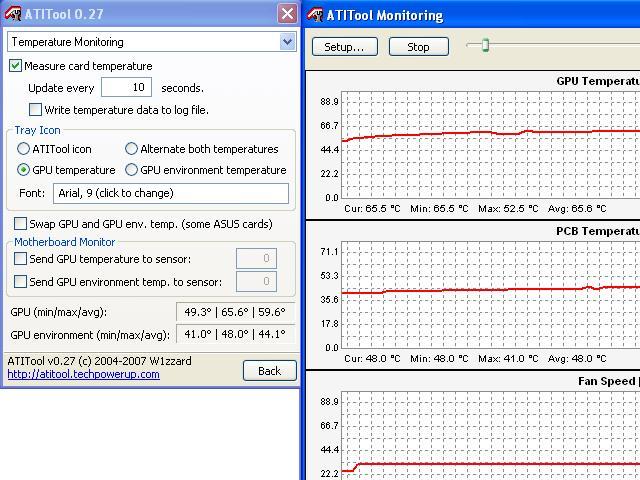Click the Monitoring window slider handle

point(485,44)
